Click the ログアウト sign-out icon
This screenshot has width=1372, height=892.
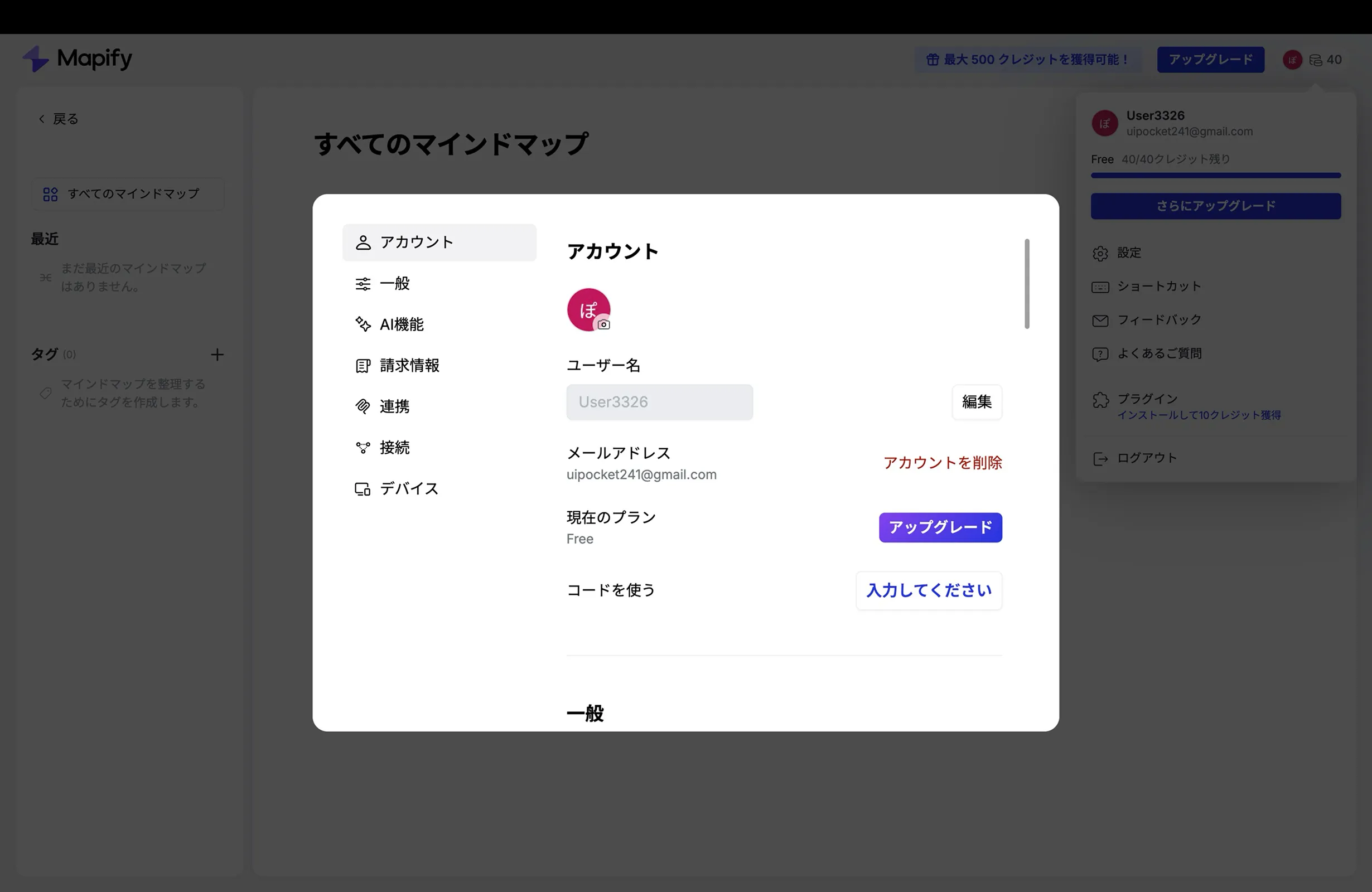coord(1100,458)
